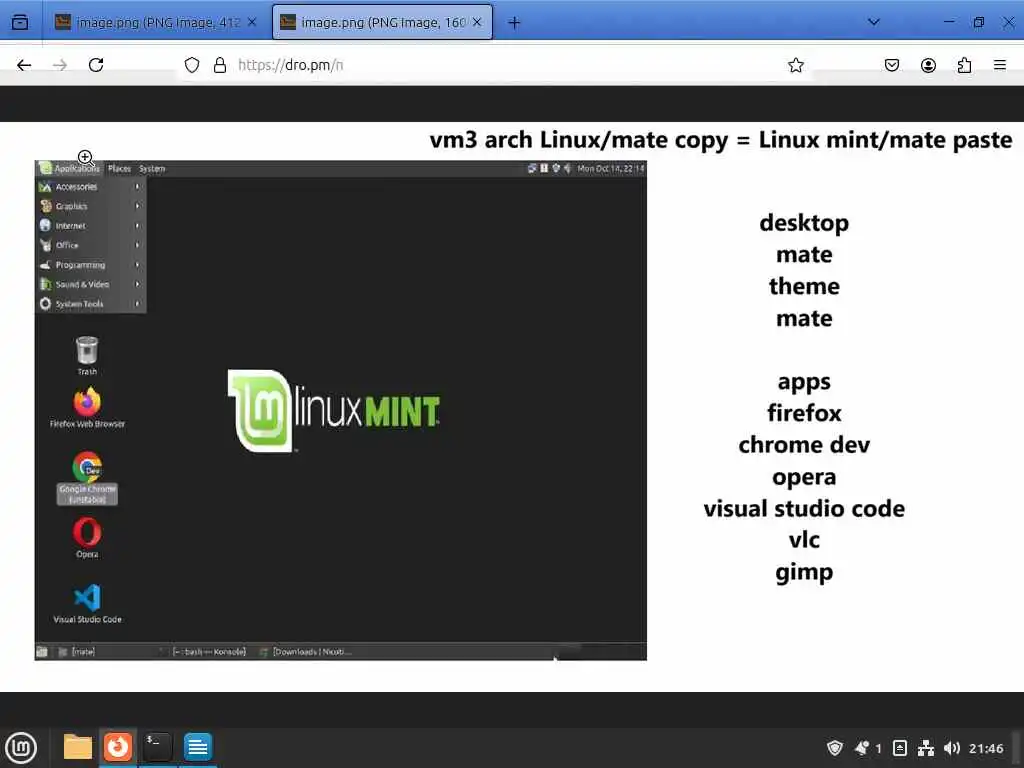Close the first image.png tab
The image size is (1024, 768).
coord(251,22)
